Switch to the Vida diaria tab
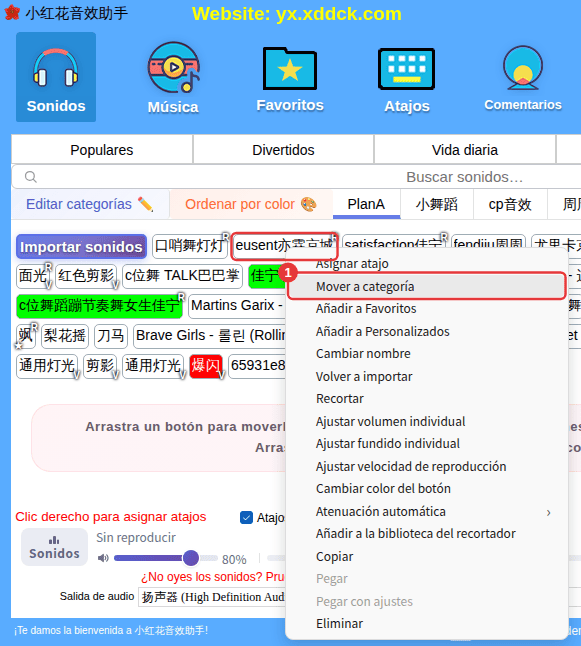Viewport: 581px width, 646px height. [x=465, y=150]
